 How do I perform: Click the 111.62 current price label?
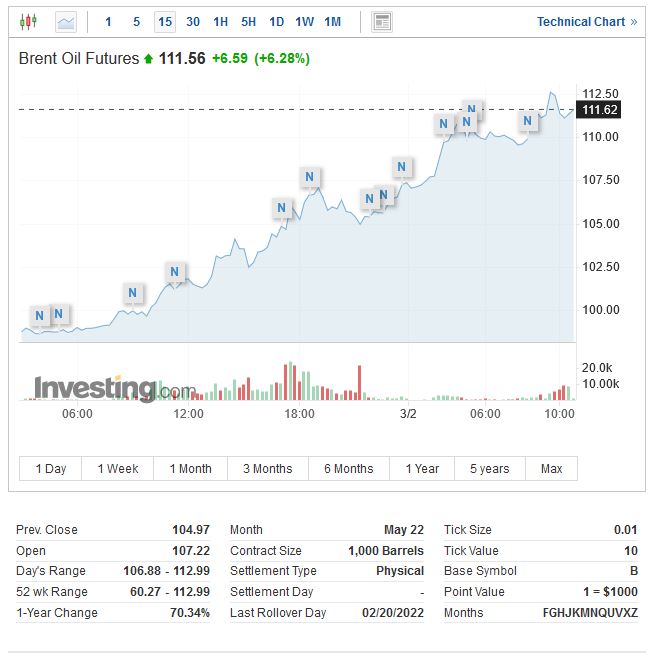[600, 110]
